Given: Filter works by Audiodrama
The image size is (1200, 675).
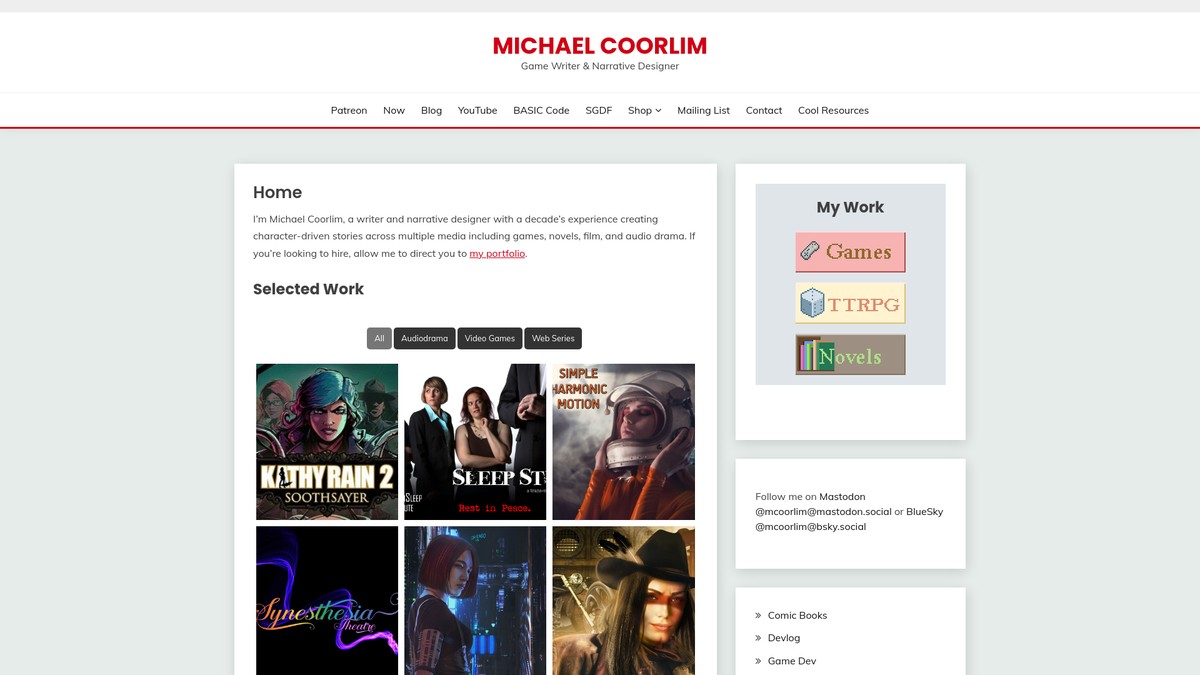Looking at the screenshot, I should point(425,338).
